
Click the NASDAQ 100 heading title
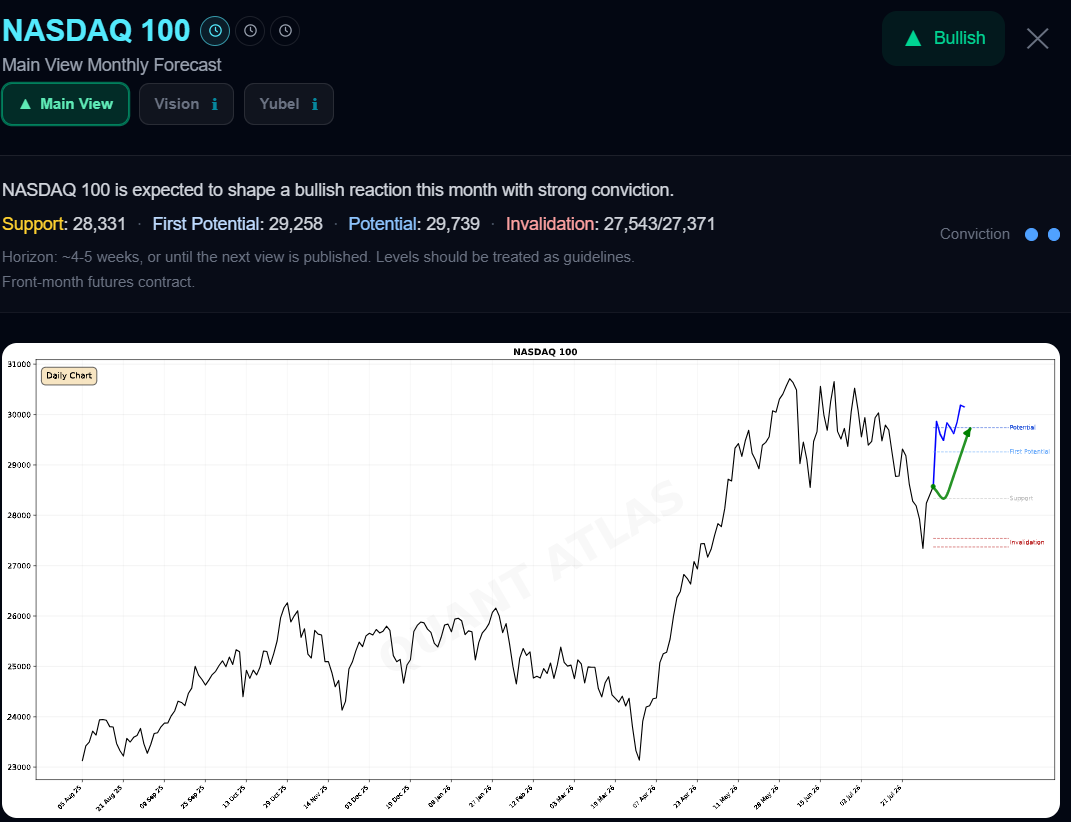pyautogui.click(x=96, y=31)
